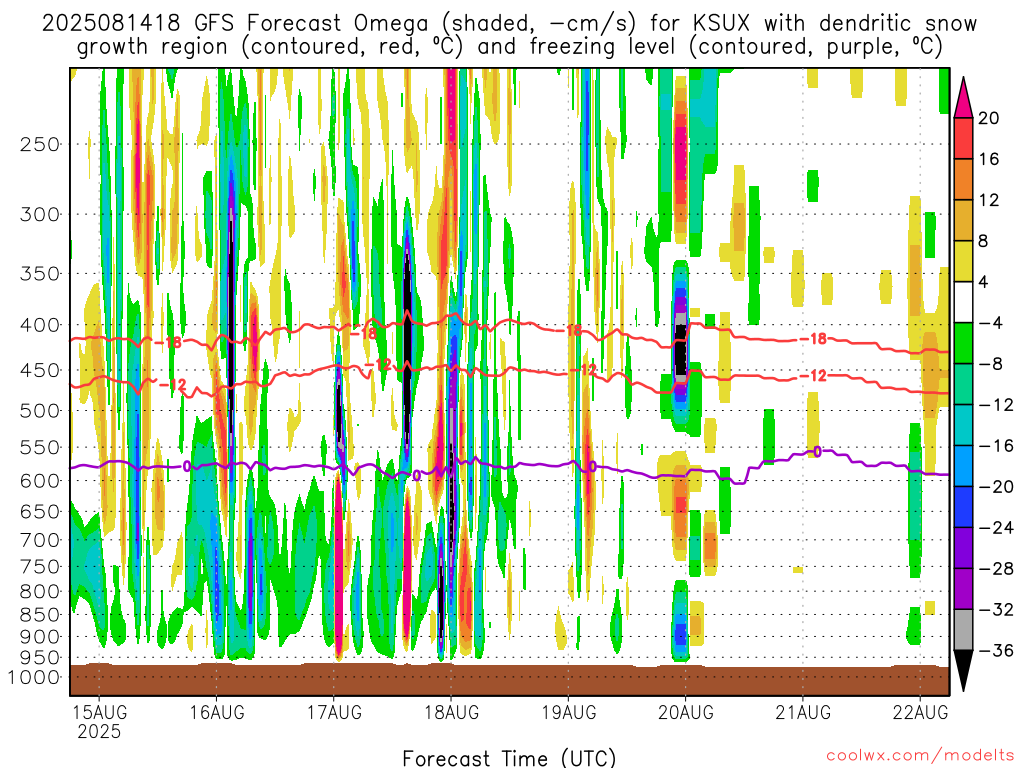
Task: Click the 800 pressure level label
Action: click(x=40, y=592)
